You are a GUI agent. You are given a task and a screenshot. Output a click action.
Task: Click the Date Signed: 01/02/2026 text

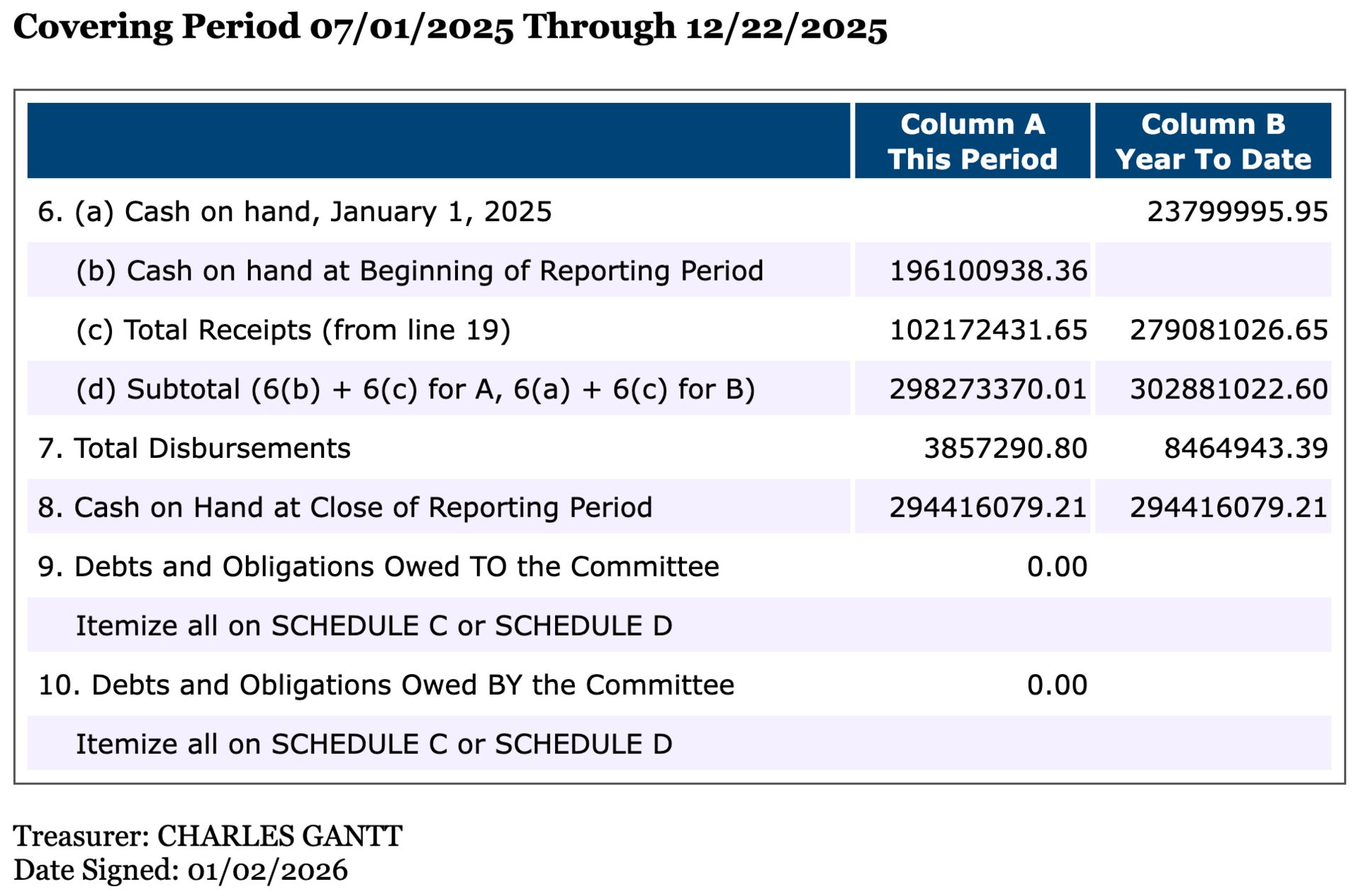181,870
